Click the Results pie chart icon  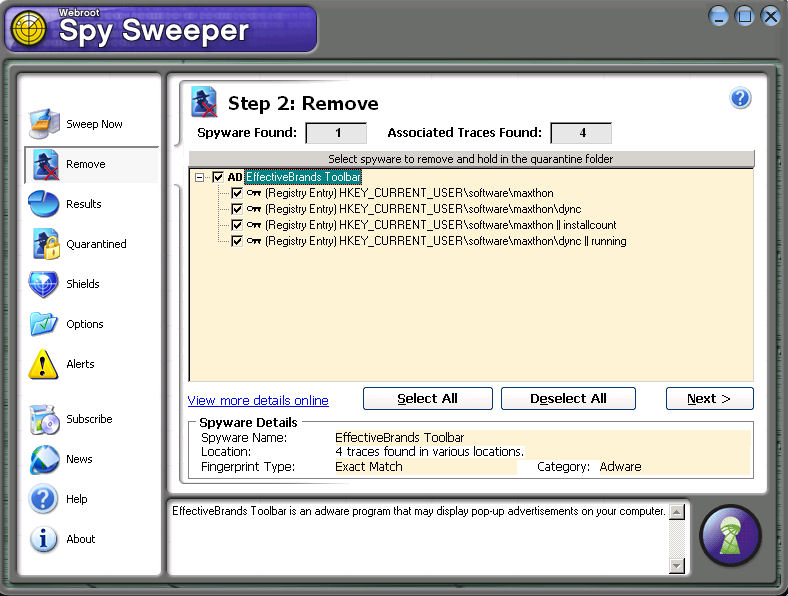[44, 204]
